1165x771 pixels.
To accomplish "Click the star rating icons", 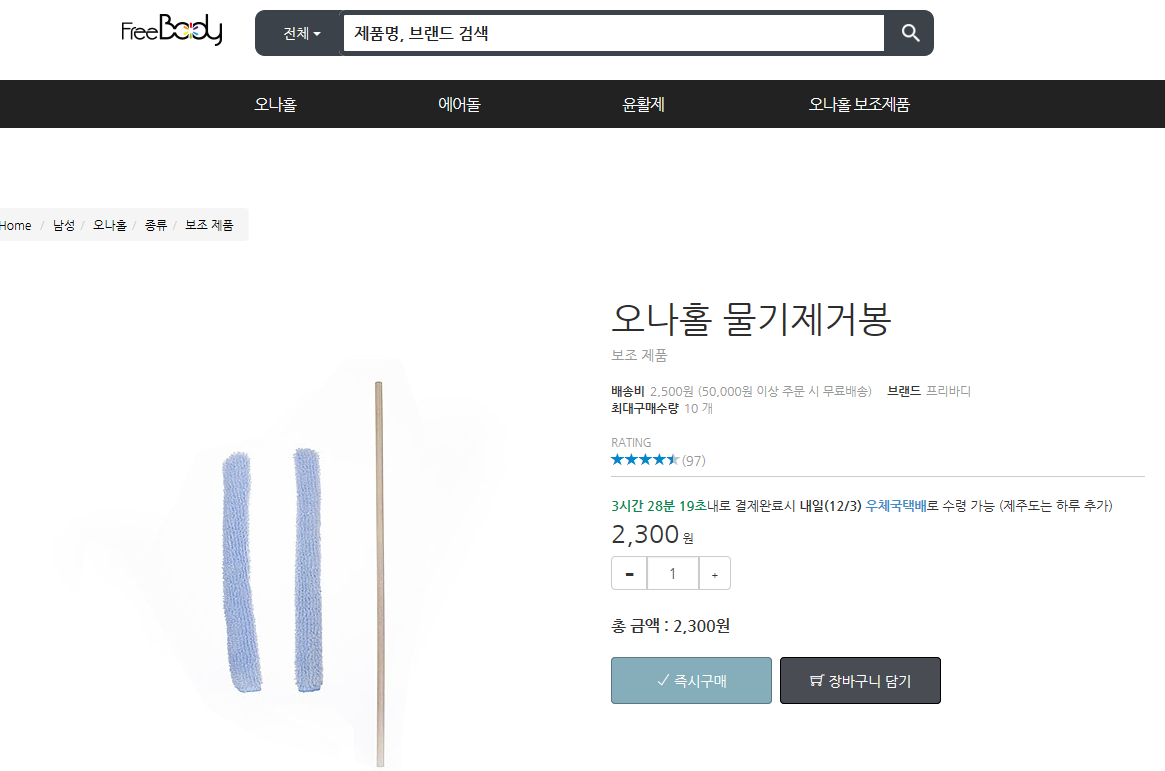I will point(645,460).
